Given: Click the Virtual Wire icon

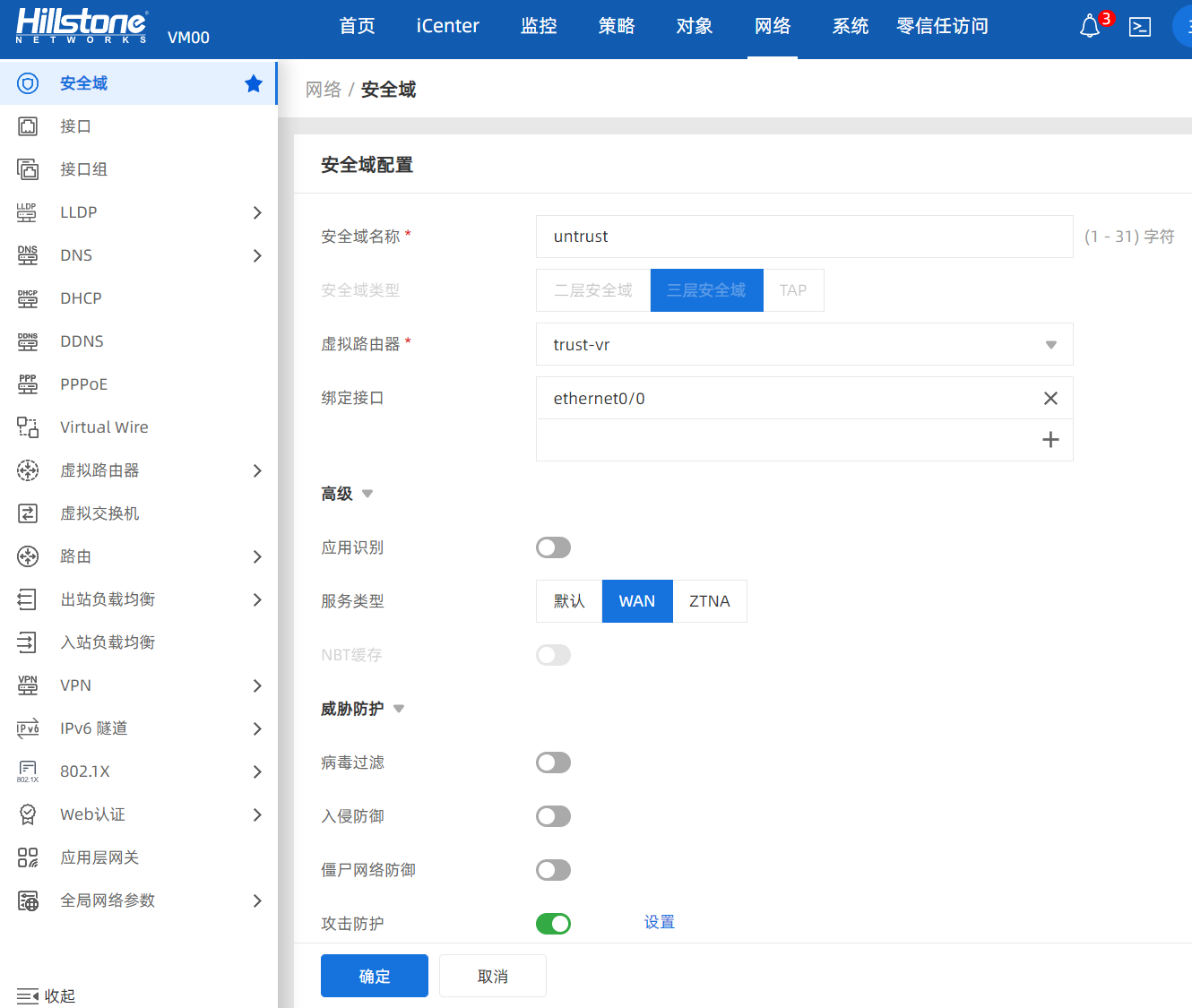Looking at the screenshot, I should 28,427.
